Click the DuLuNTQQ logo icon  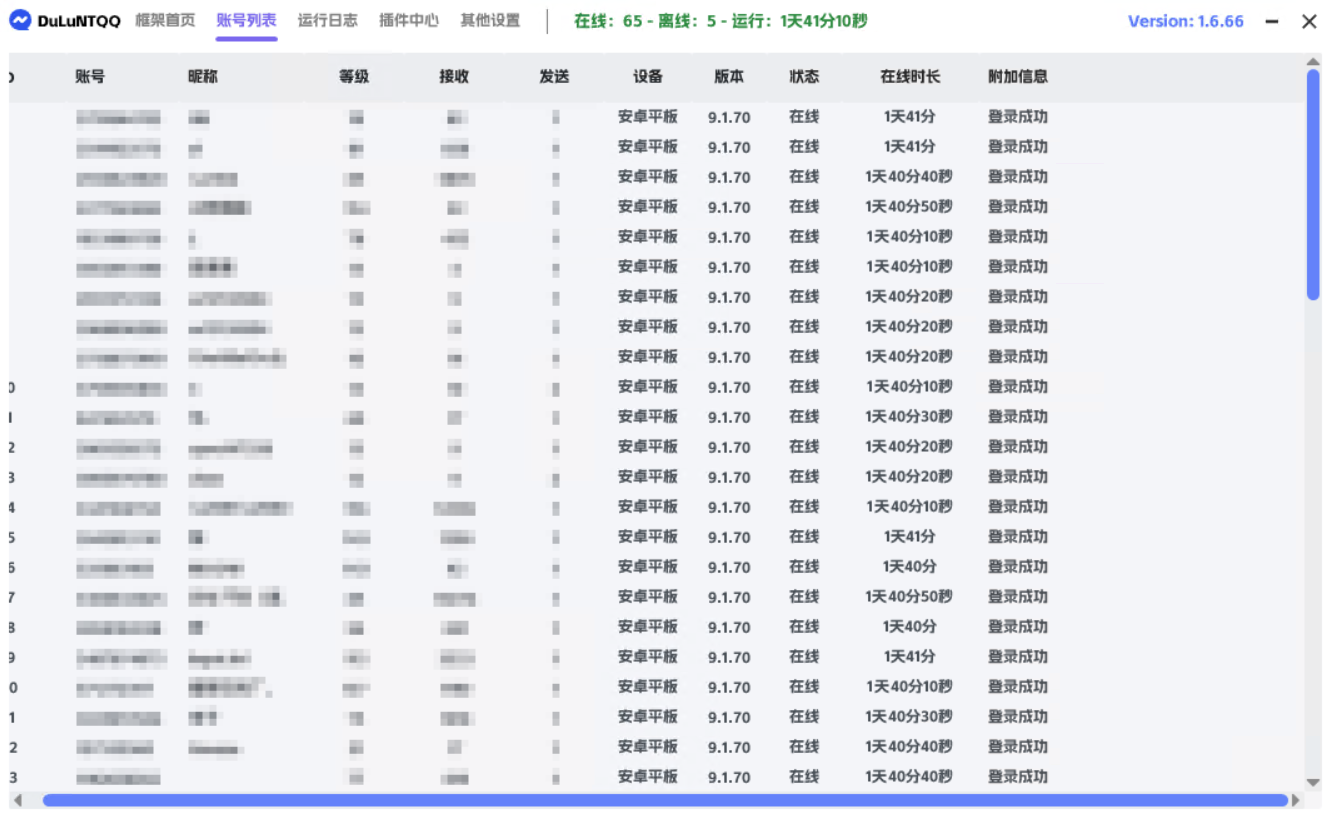click(x=21, y=20)
